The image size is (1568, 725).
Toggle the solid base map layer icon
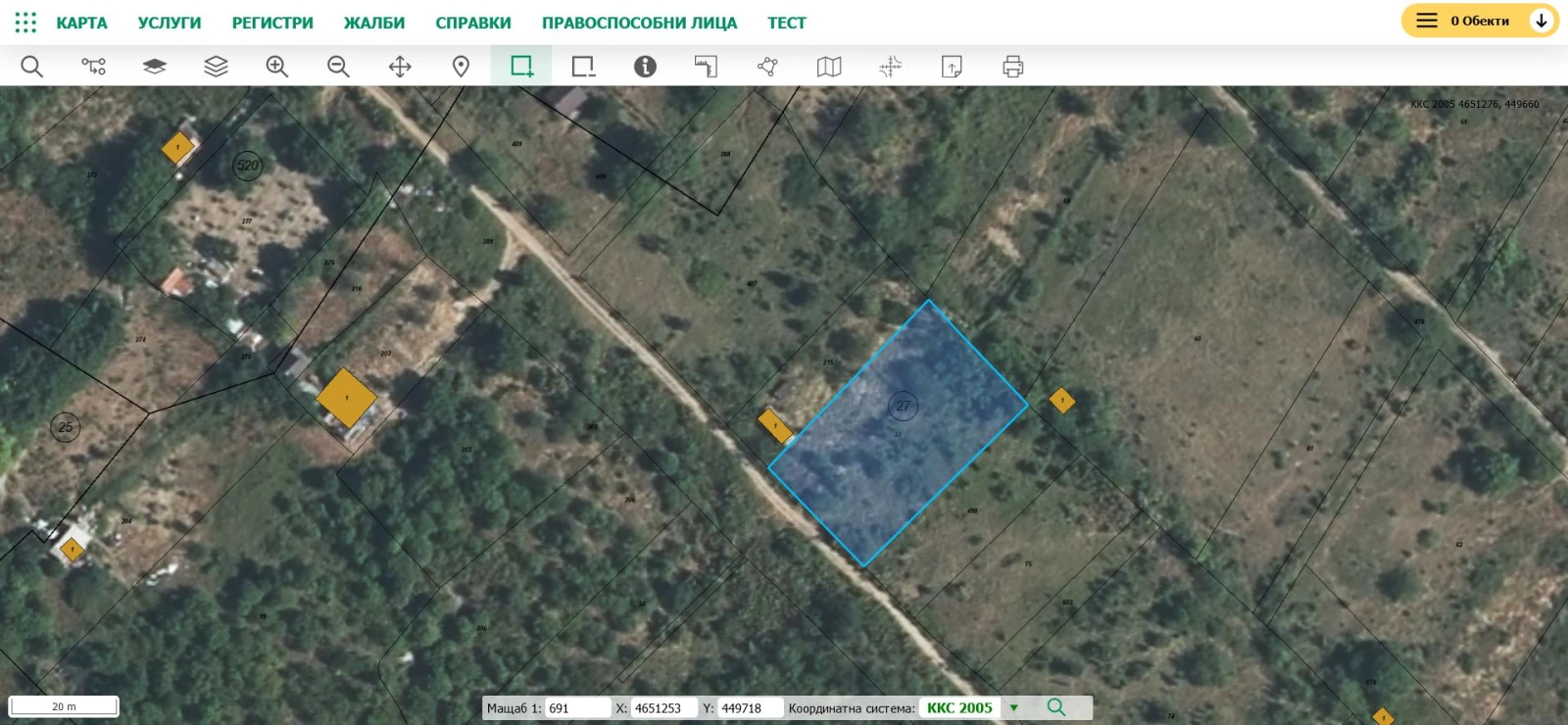(x=155, y=67)
